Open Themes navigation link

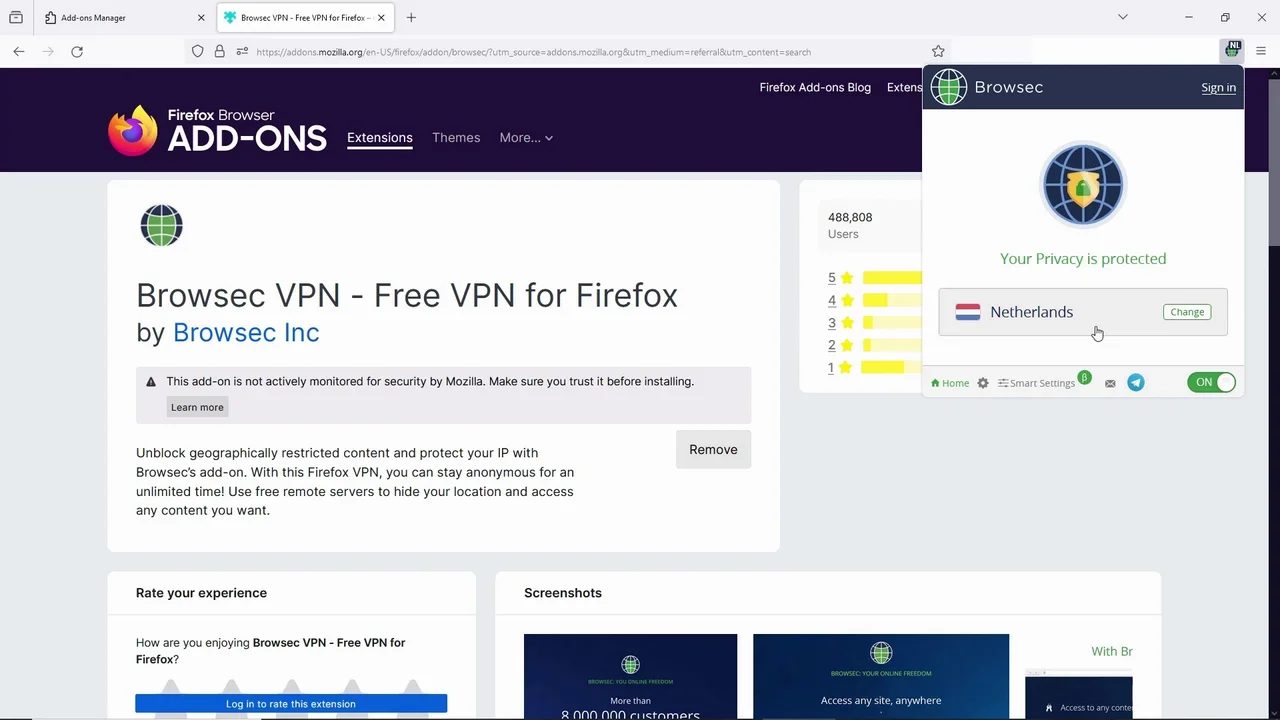tap(456, 138)
